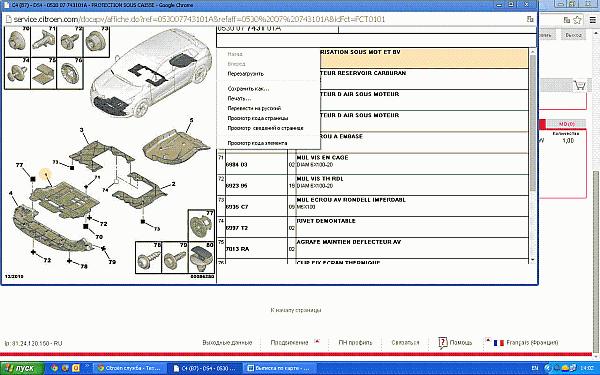Viewport: 600px width, 375px height.
Task: Switch to 'Выписка по карте' taskbar window
Action: (x=280, y=368)
